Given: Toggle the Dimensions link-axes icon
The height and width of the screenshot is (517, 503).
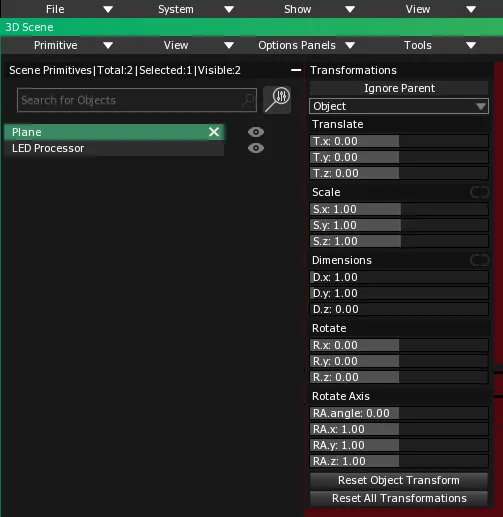Looking at the screenshot, I should click(x=480, y=260).
